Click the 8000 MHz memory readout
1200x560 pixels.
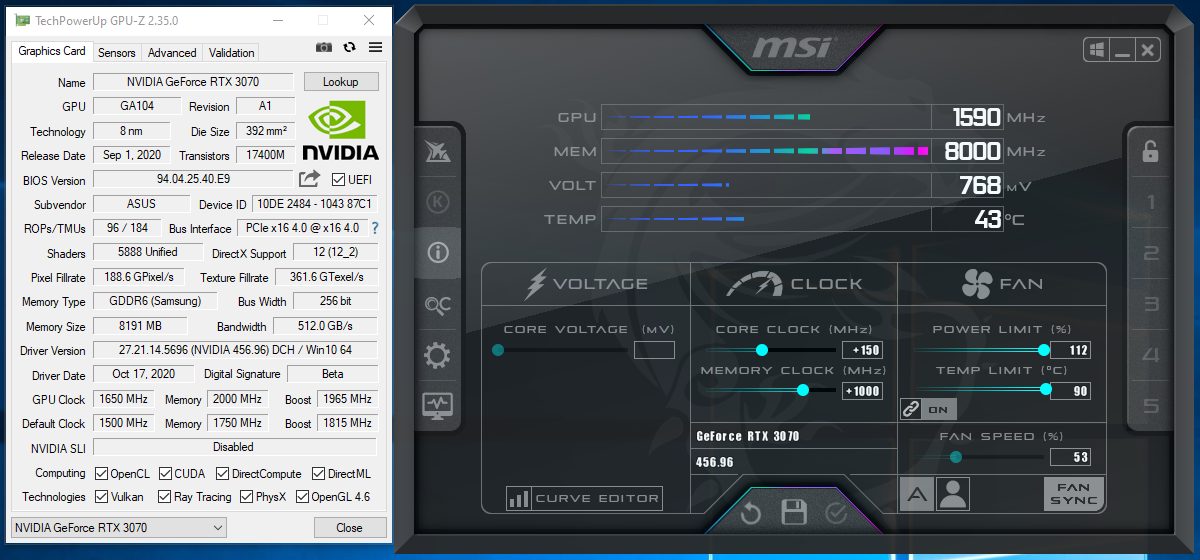[967, 152]
